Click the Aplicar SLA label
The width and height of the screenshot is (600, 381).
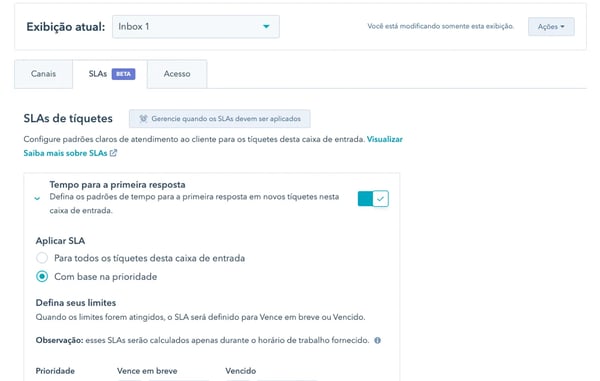click(60, 241)
